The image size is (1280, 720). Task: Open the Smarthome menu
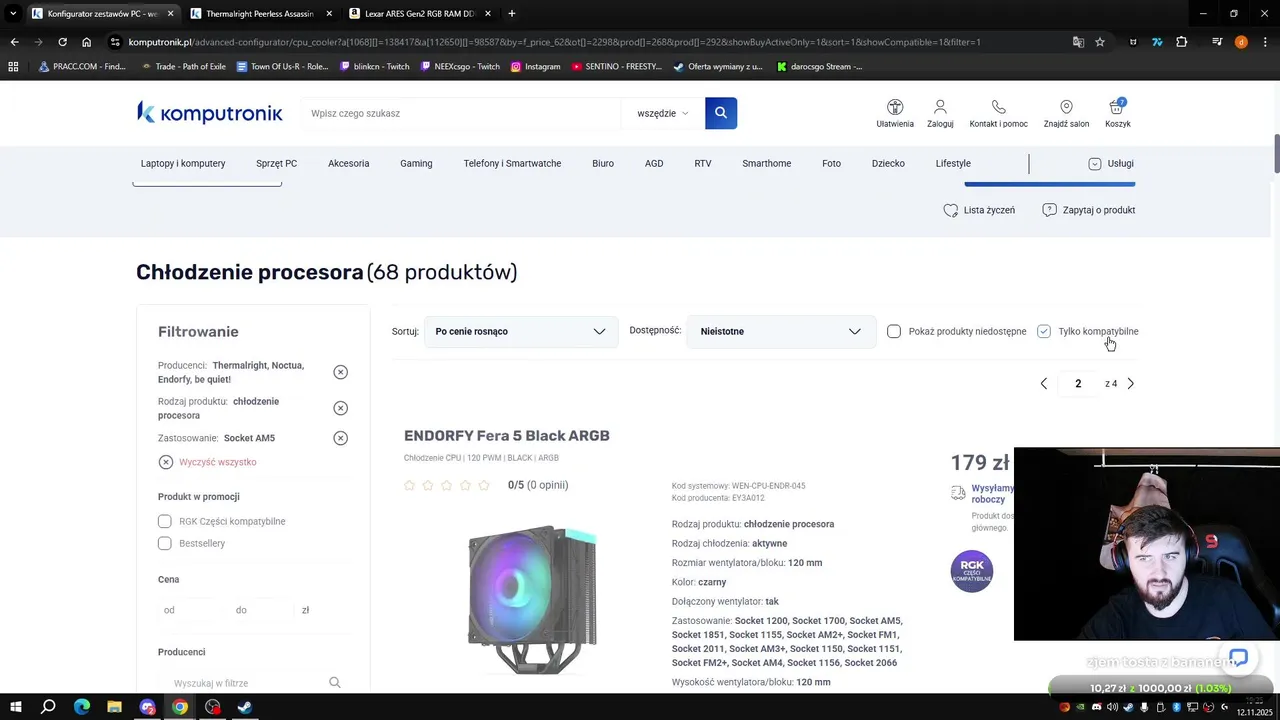(x=766, y=163)
